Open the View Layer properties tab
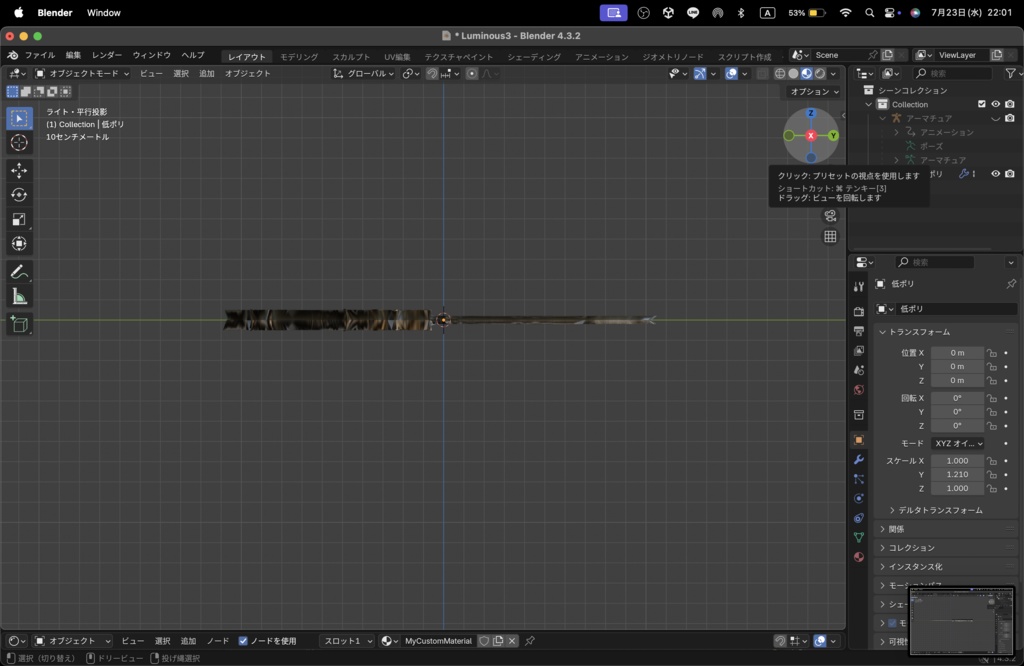Viewport: 1024px width, 666px height. tap(859, 351)
